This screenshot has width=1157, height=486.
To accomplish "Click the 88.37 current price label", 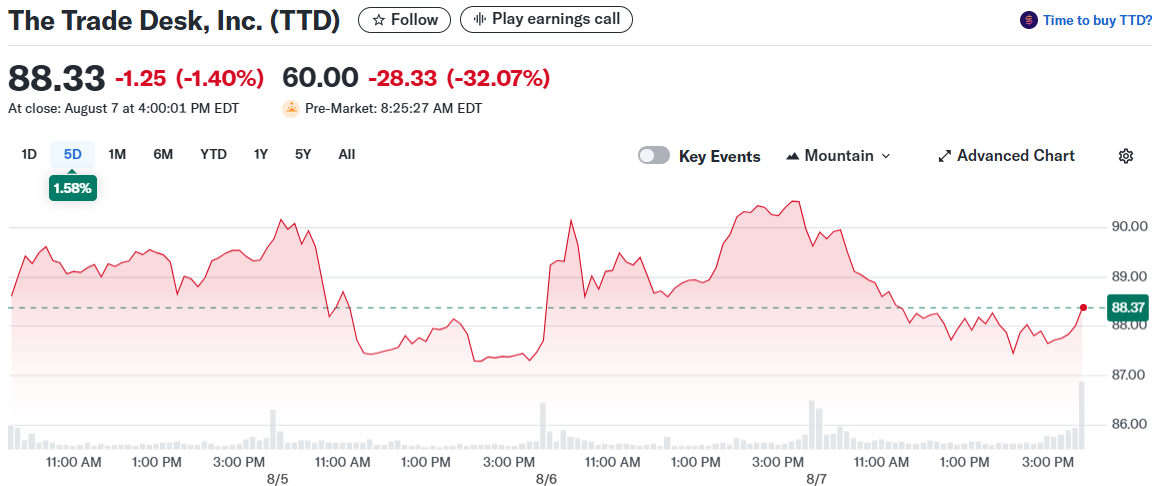I will pyautogui.click(x=1127, y=308).
